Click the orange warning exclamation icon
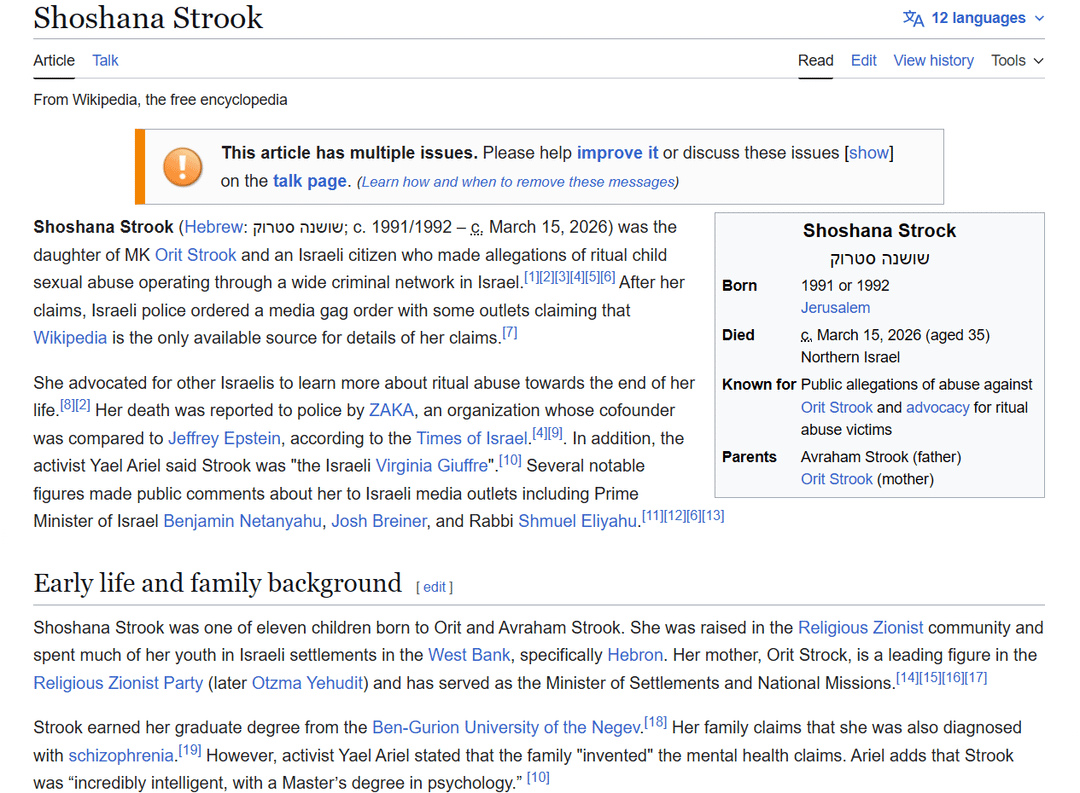The width and height of the screenshot is (1080, 793). pyautogui.click(x=183, y=166)
